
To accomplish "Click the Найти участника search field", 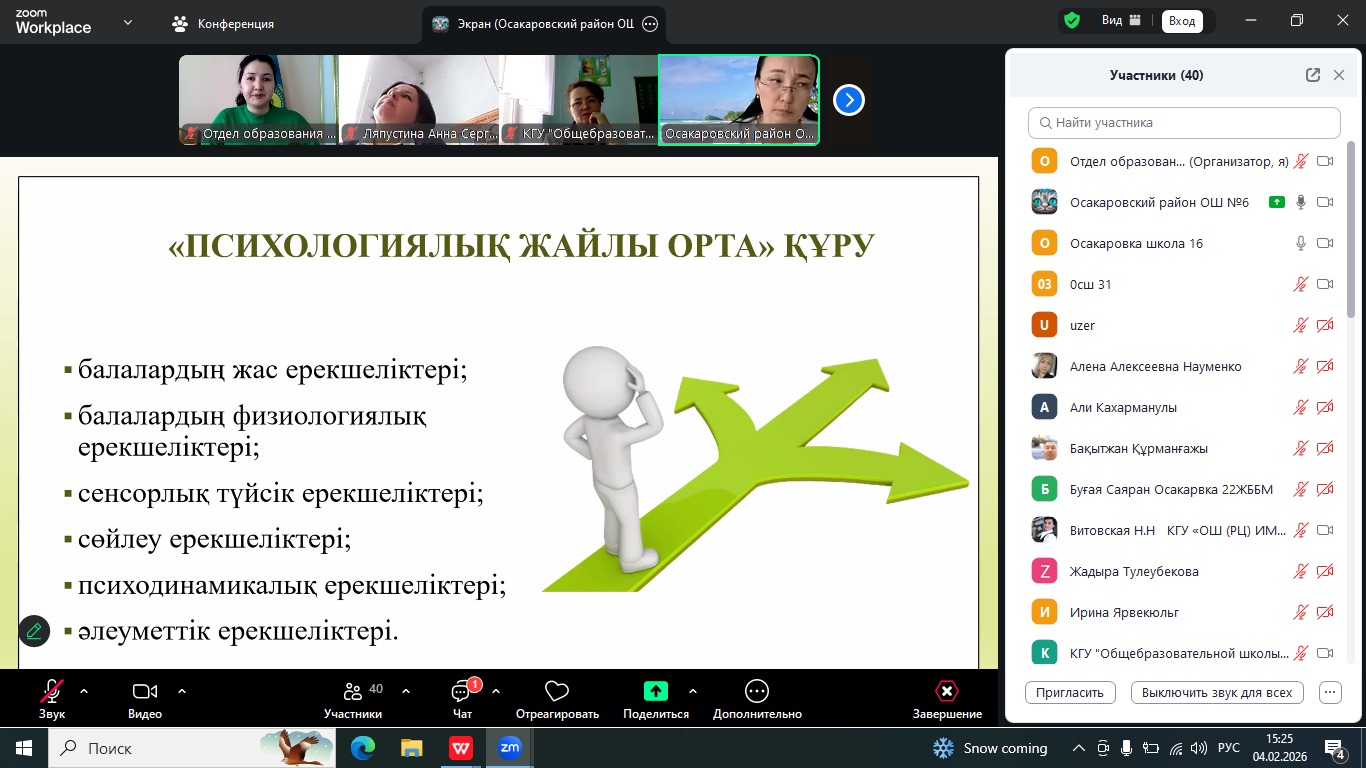I will [1184, 123].
